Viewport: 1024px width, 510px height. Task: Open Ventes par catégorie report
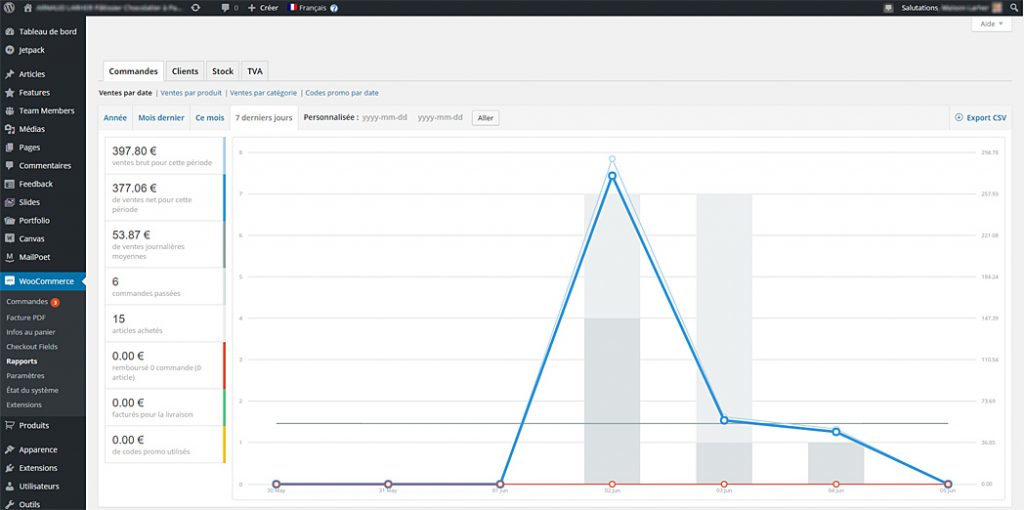click(263, 93)
